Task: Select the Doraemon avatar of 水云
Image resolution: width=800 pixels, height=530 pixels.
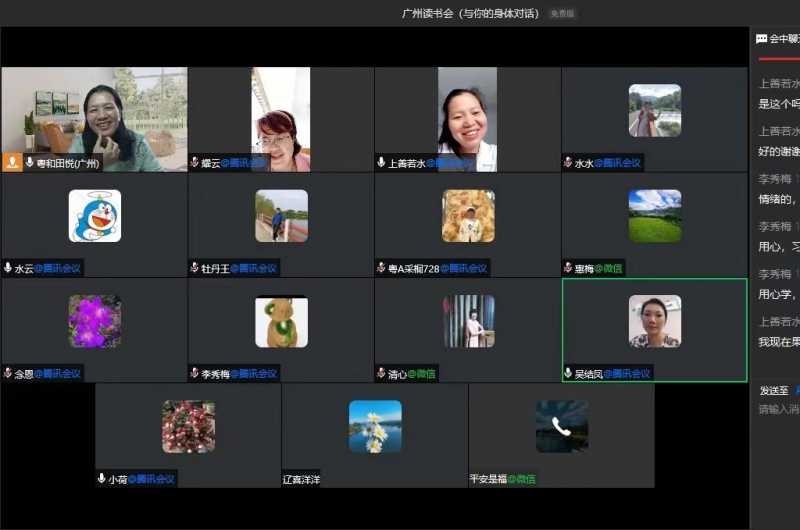Action: 94,216
